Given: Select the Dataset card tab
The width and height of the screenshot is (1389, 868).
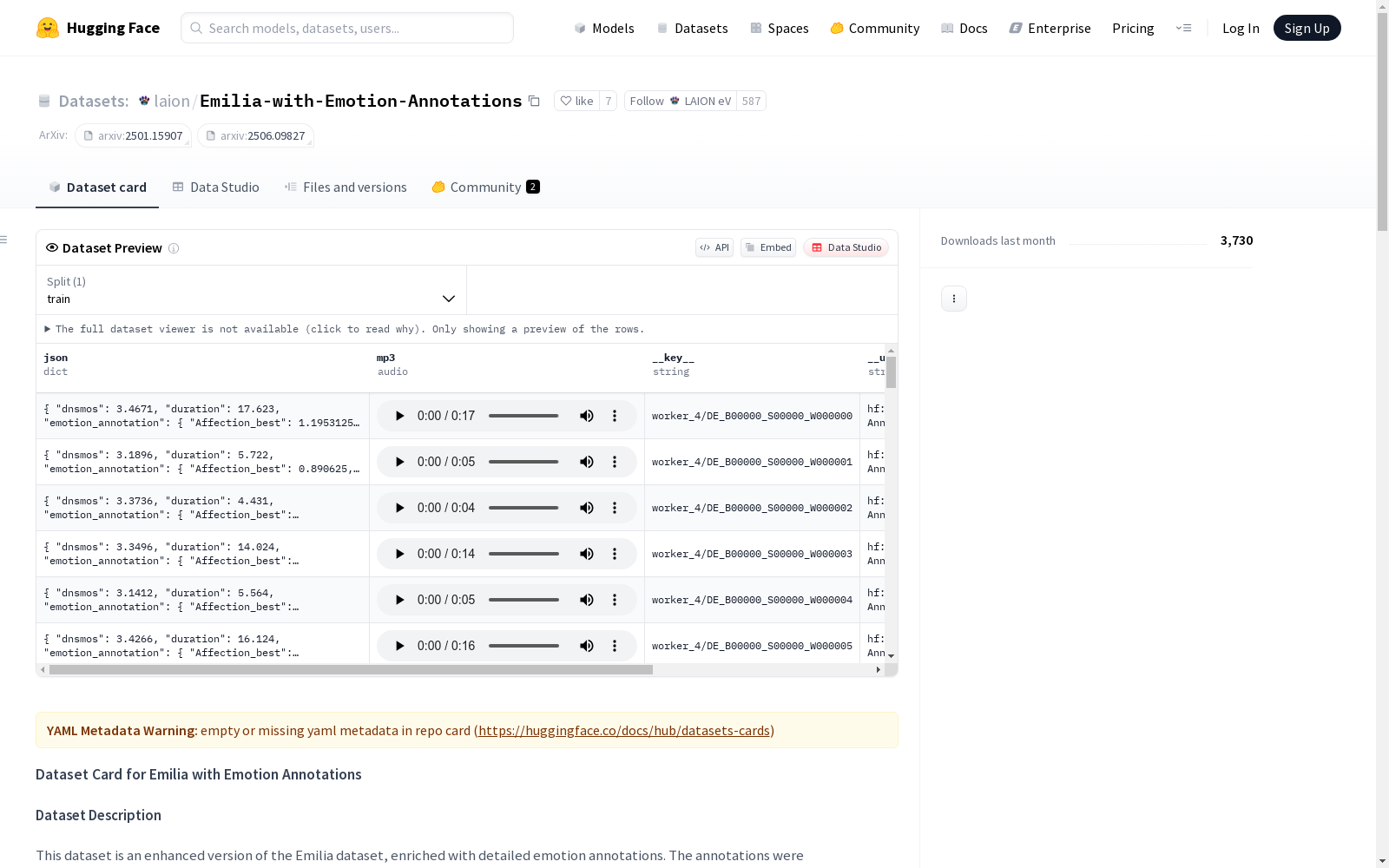Looking at the screenshot, I should tap(97, 187).
